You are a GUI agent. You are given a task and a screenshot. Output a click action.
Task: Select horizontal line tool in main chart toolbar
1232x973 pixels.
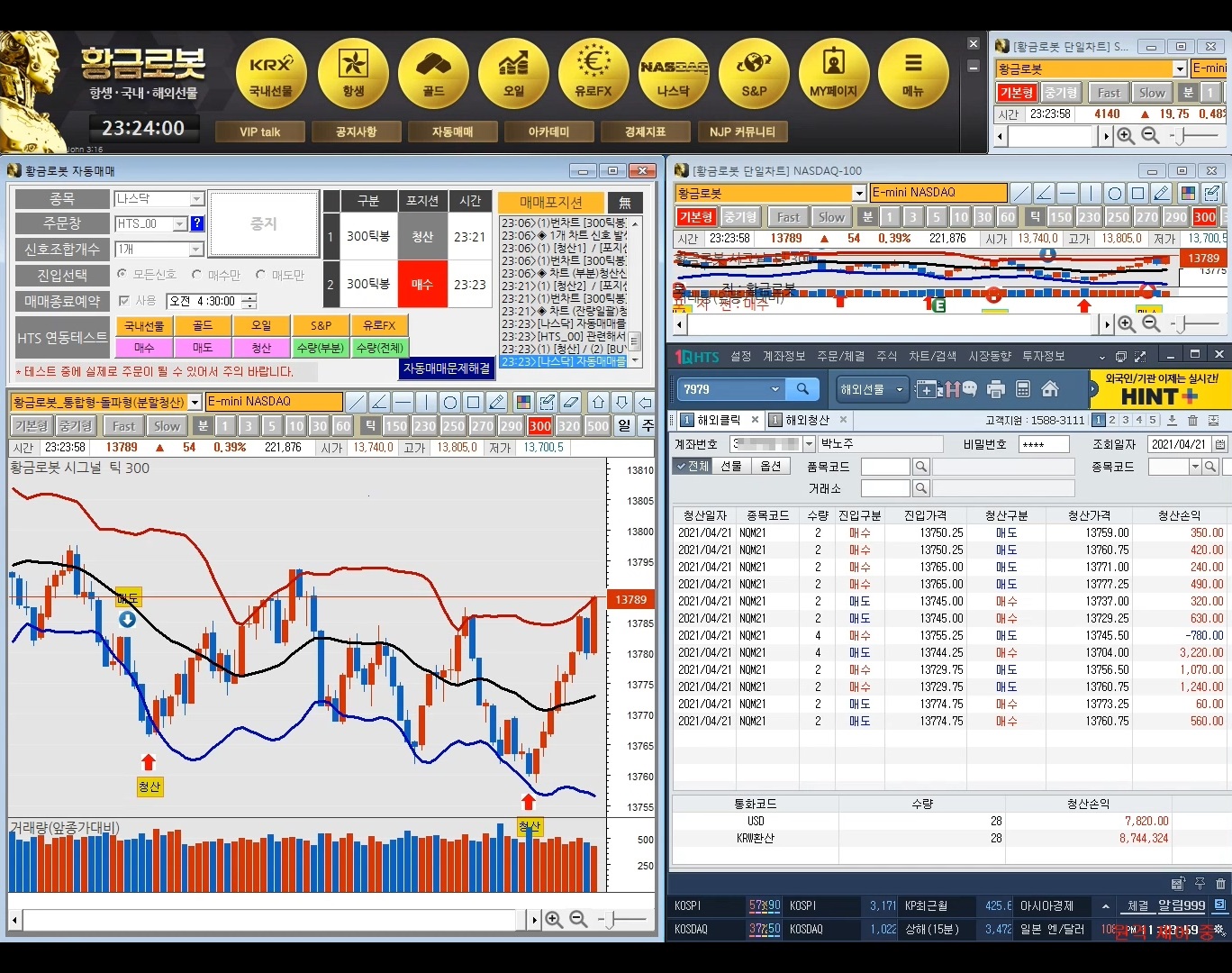[x=403, y=402]
